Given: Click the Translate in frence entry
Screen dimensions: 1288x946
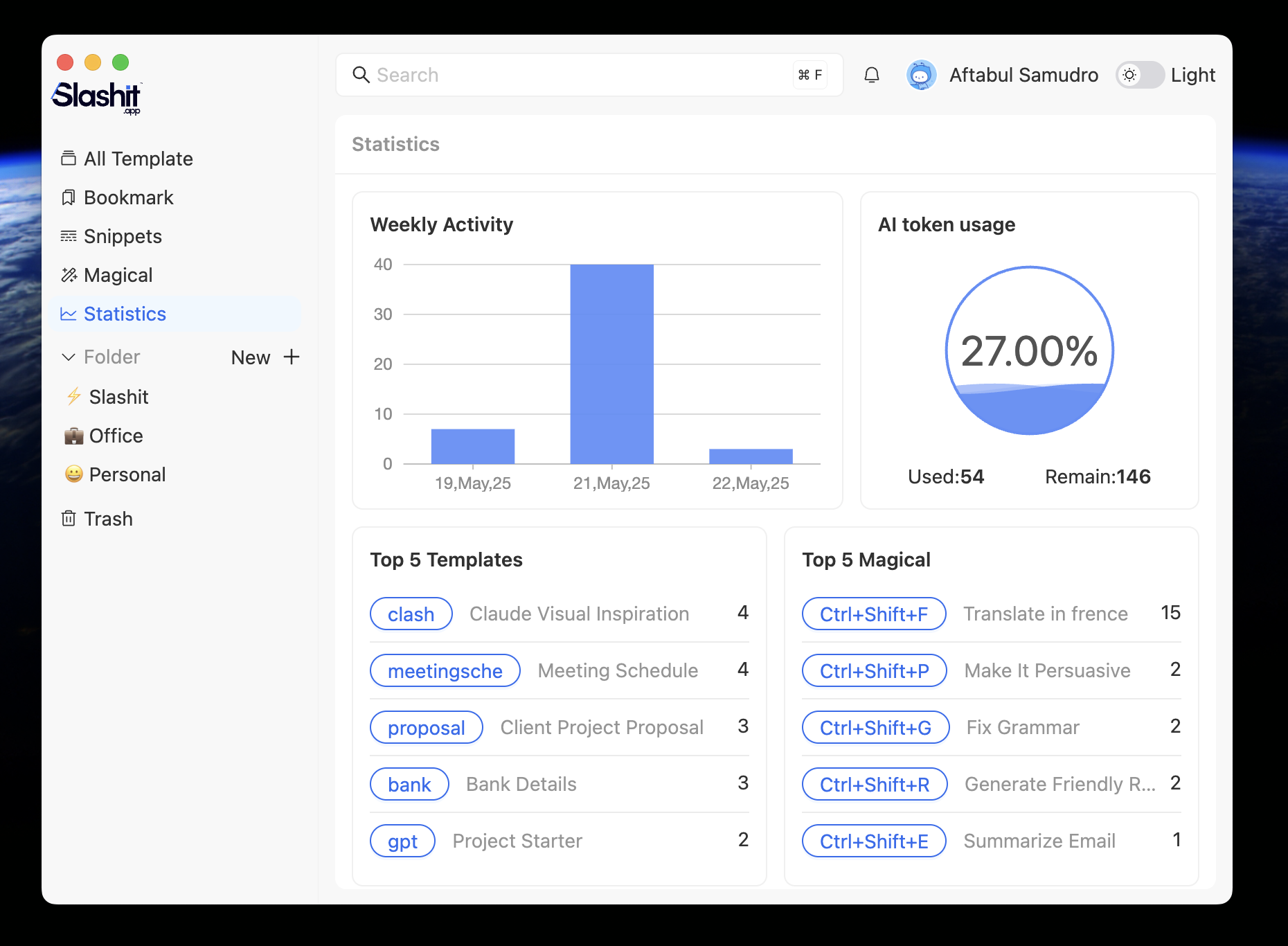Looking at the screenshot, I should (x=1046, y=614).
